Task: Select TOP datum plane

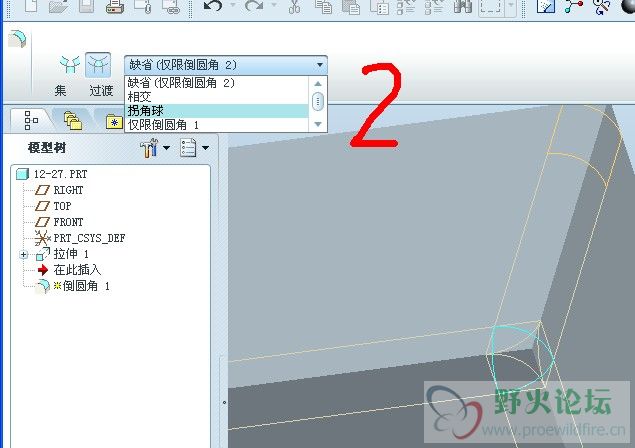Action: coord(62,206)
